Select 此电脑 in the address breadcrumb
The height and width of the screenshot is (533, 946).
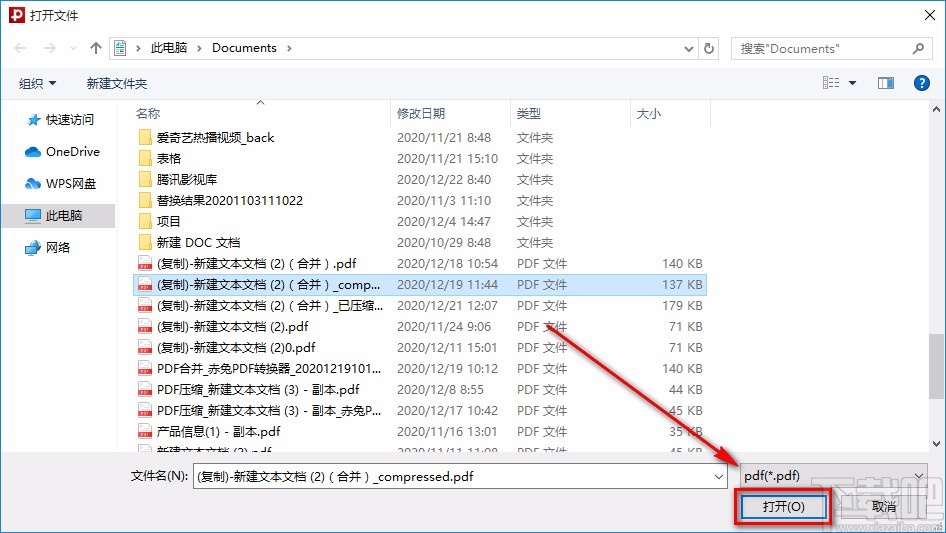(x=169, y=48)
